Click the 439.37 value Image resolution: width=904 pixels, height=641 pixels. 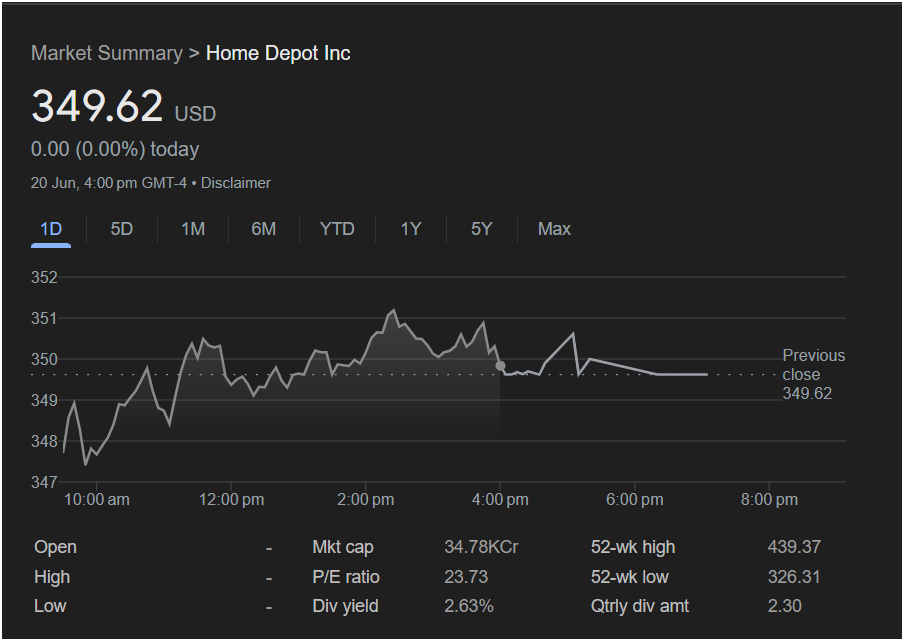pos(794,547)
